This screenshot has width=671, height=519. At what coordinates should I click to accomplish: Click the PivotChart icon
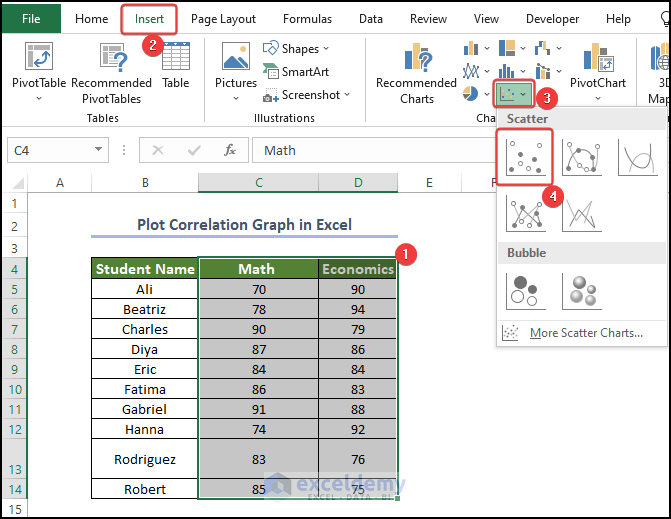tap(598, 56)
